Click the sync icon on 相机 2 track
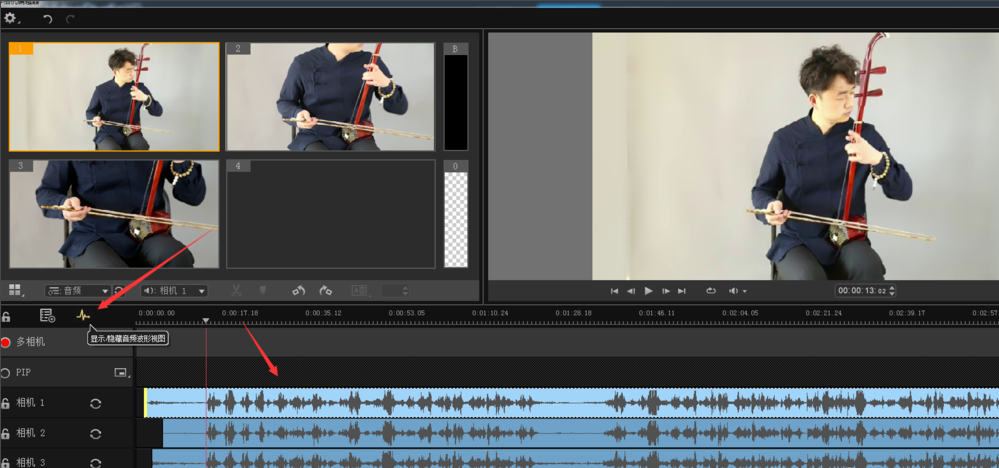This screenshot has width=999, height=468. (x=95, y=434)
